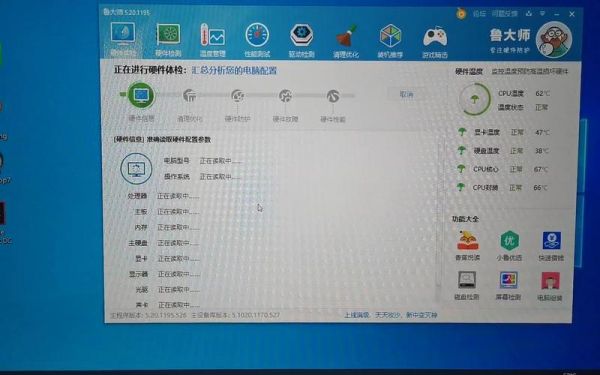Open the 温度管理 temperature management tab
The height and width of the screenshot is (375, 600).
click(x=213, y=41)
